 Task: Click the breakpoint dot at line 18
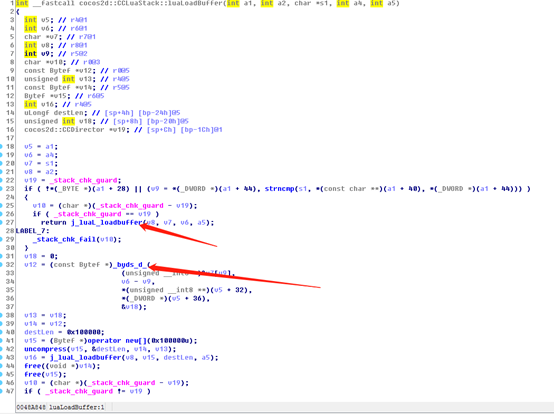pyautogui.click(x=1, y=146)
